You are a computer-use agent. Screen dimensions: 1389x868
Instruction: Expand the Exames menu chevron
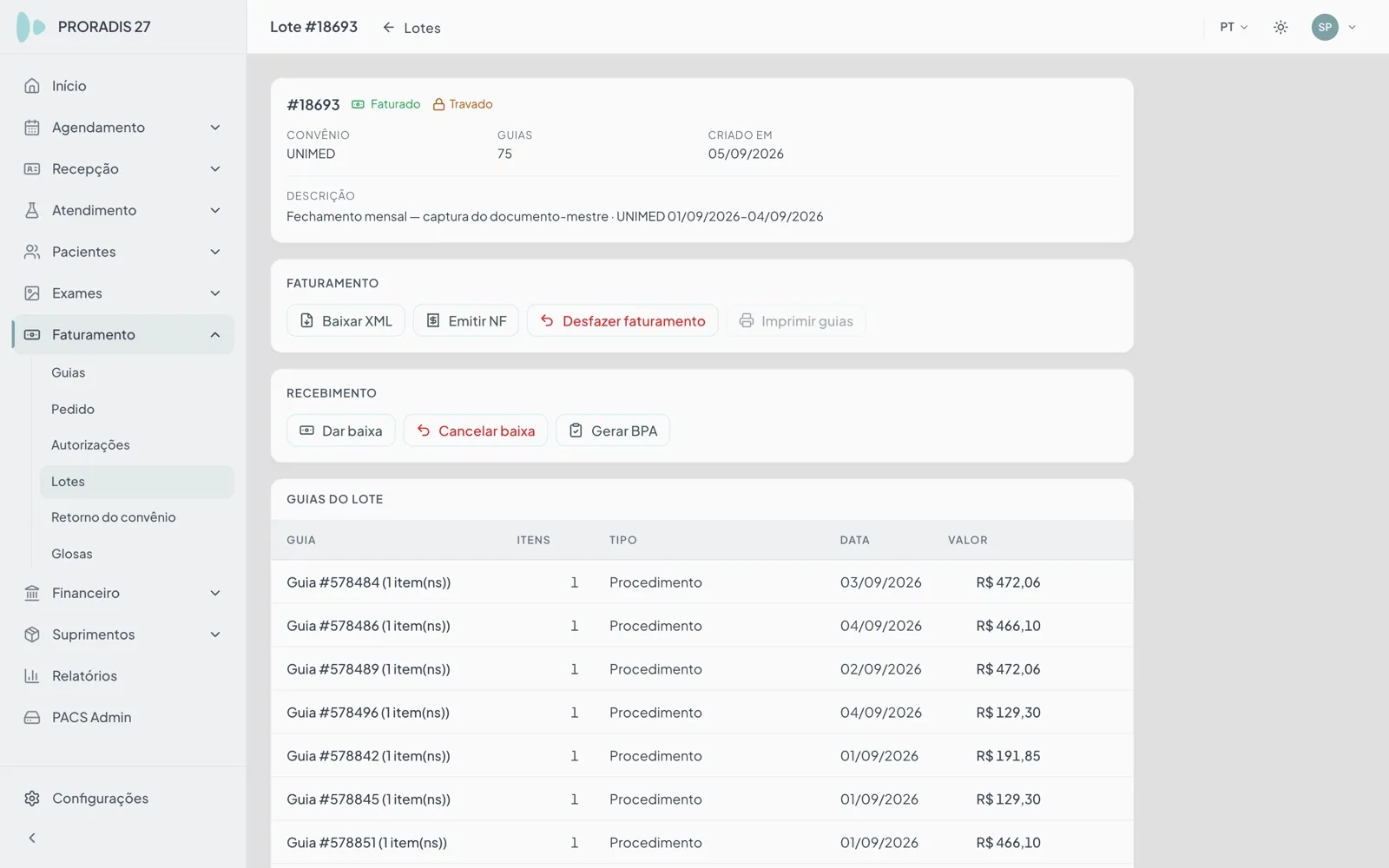[x=215, y=293]
